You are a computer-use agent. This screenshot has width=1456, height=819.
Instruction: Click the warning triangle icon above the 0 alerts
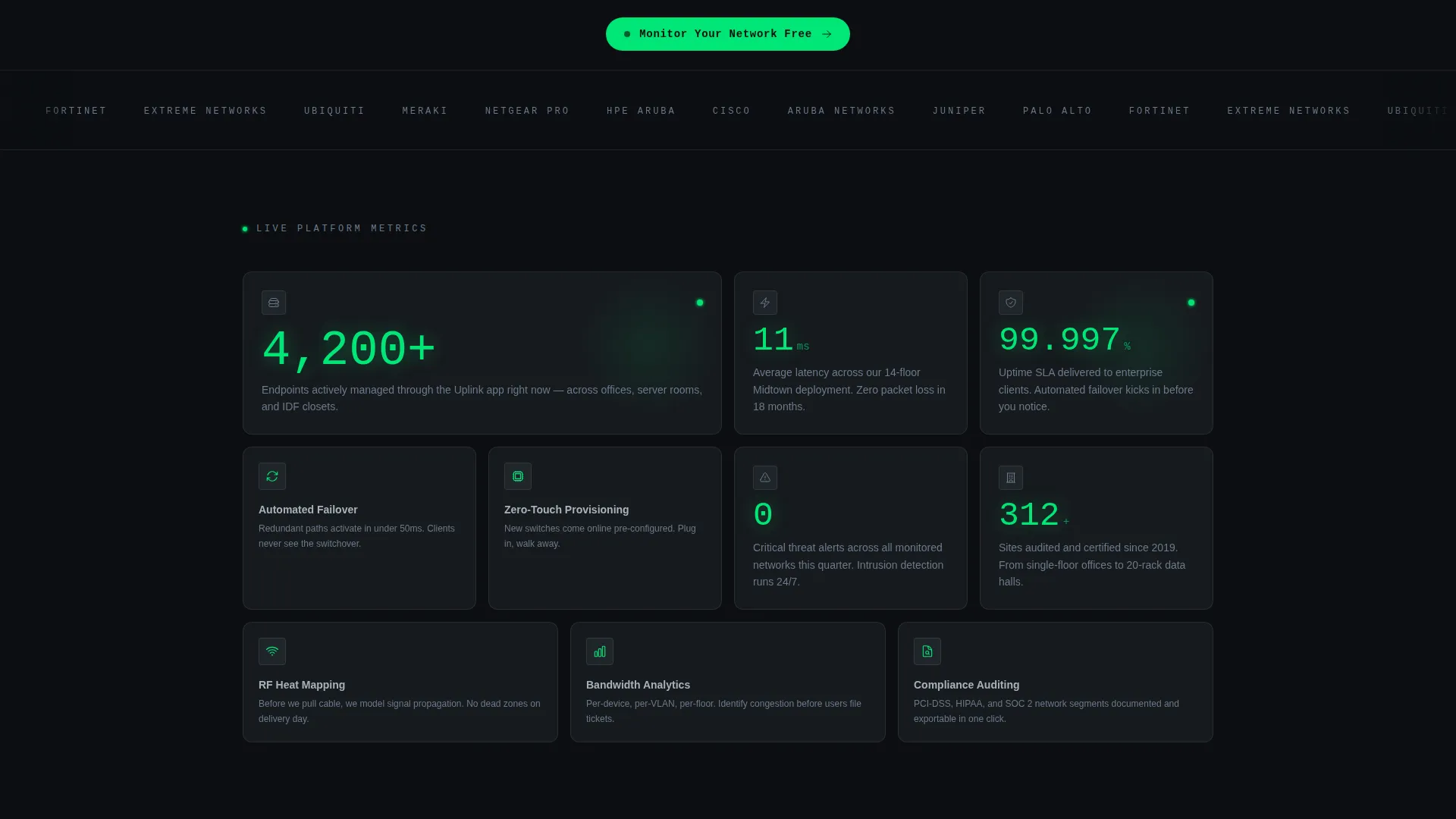765,478
